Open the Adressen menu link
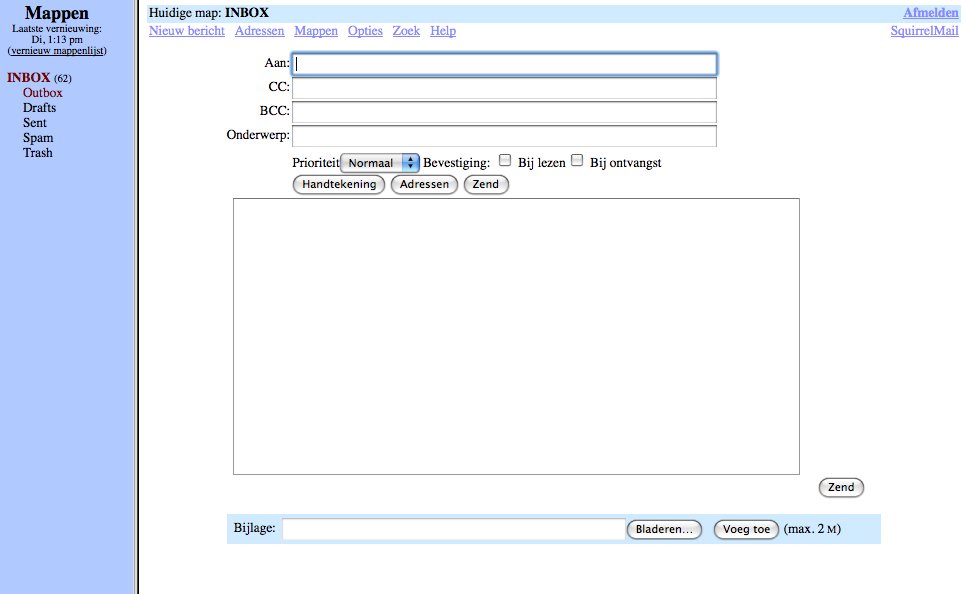This screenshot has width=966, height=594. pos(259,31)
